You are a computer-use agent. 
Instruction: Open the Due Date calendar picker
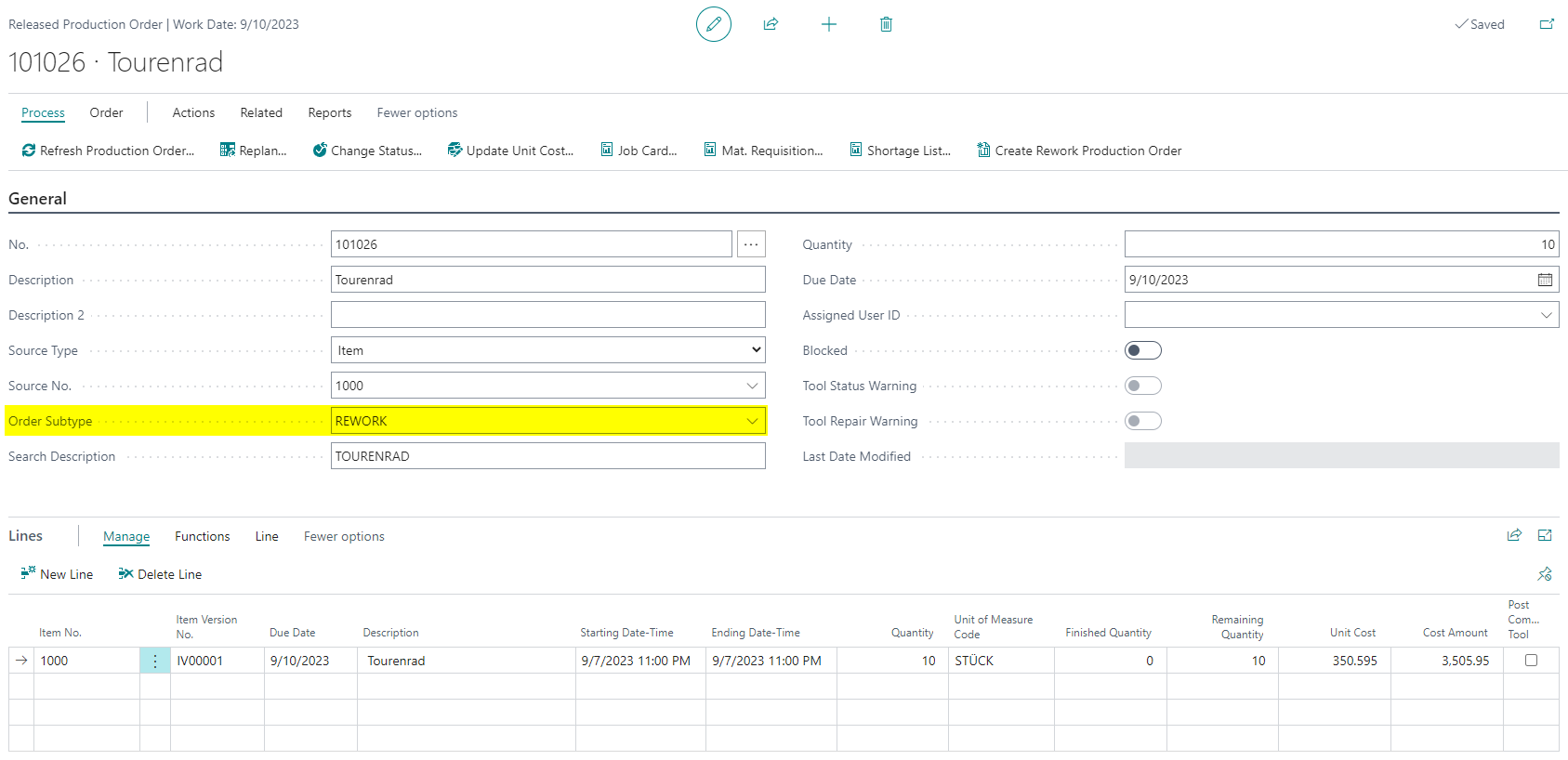pyautogui.click(x=1545, y=280)
